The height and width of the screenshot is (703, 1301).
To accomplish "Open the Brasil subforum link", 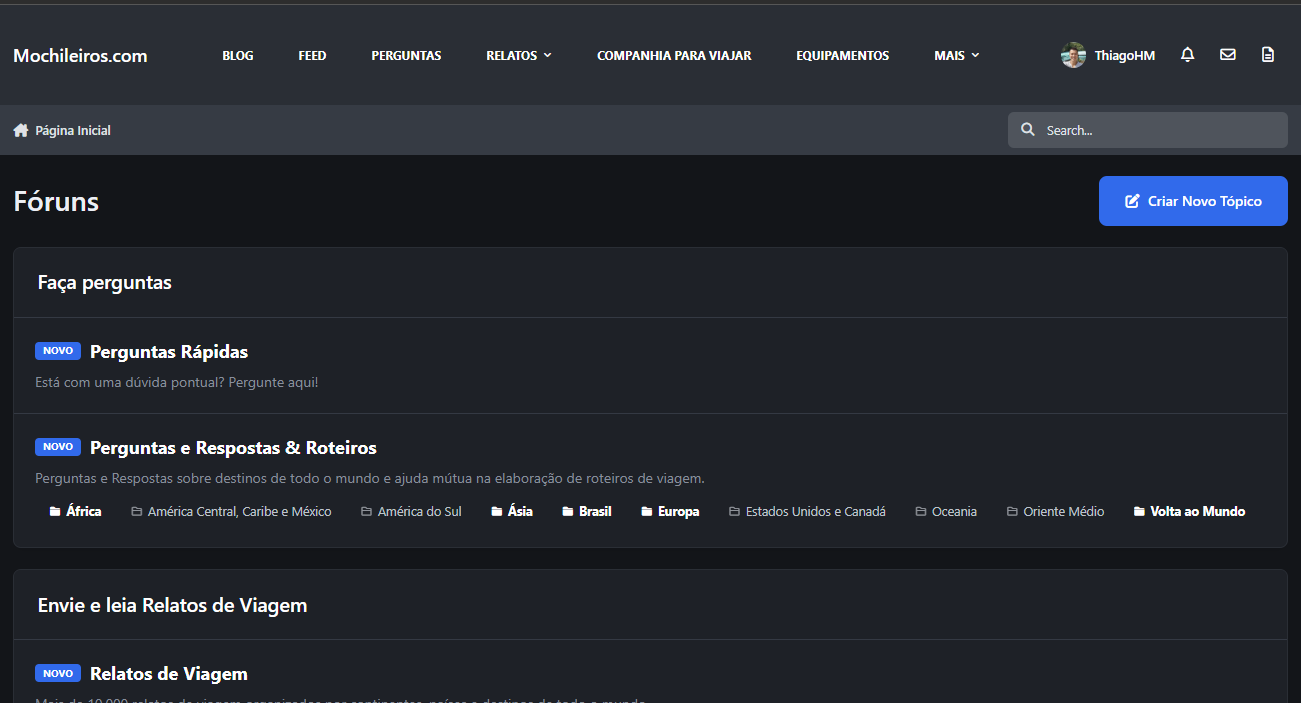I will pyautogui.click(x=594, y=512).
